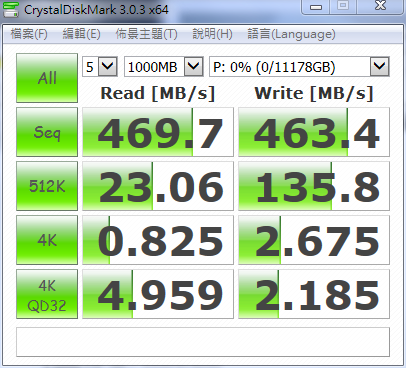The width and height of the screenshot is (406, 368).
Task: Select the Seq read result 469.7
Action: [158, 132]
